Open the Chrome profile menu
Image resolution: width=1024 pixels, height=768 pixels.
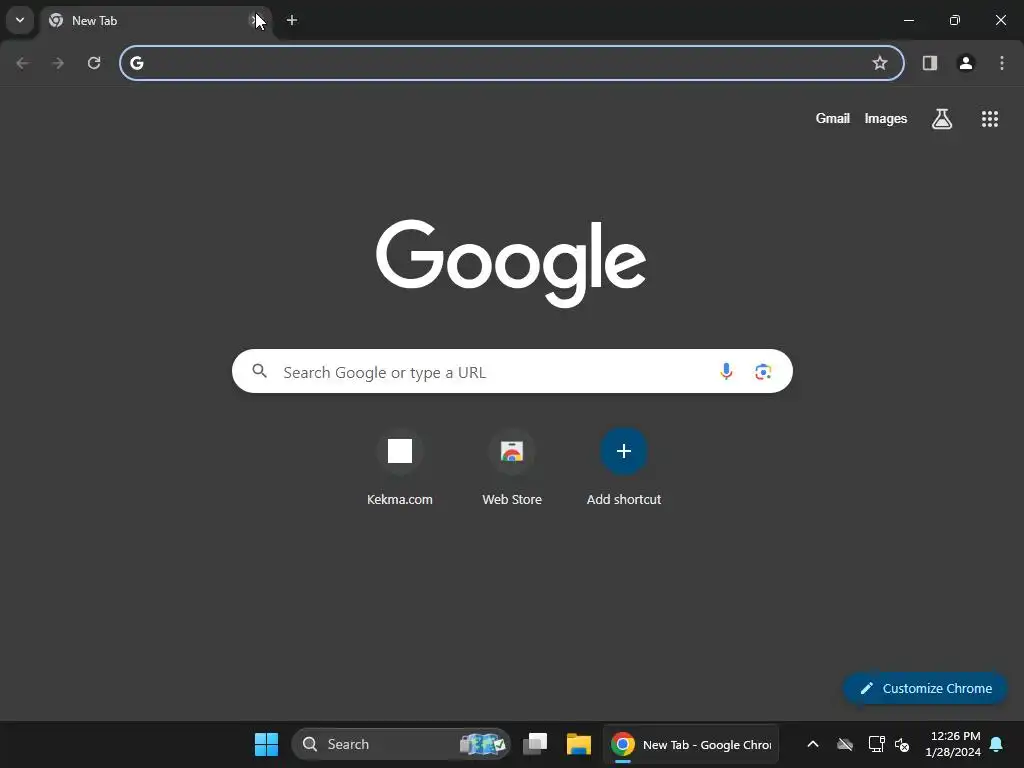coord(966,63)
